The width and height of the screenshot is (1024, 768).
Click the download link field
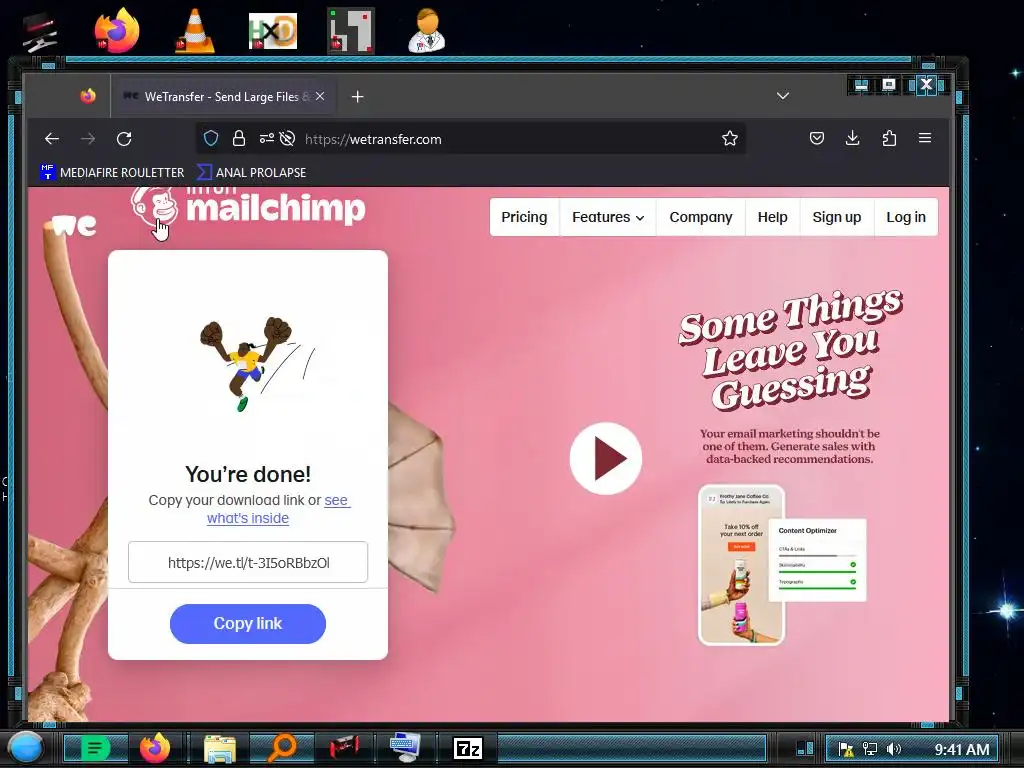[x=248, y=562]
